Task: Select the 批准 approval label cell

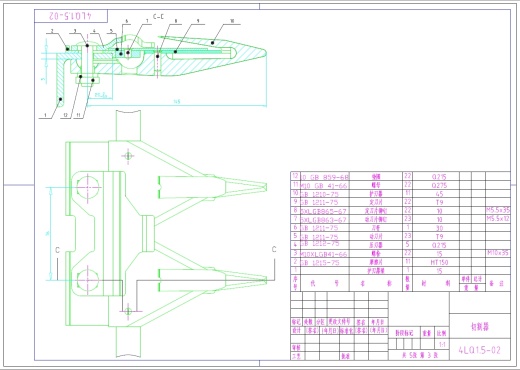Action: click(x=346, y=356)
